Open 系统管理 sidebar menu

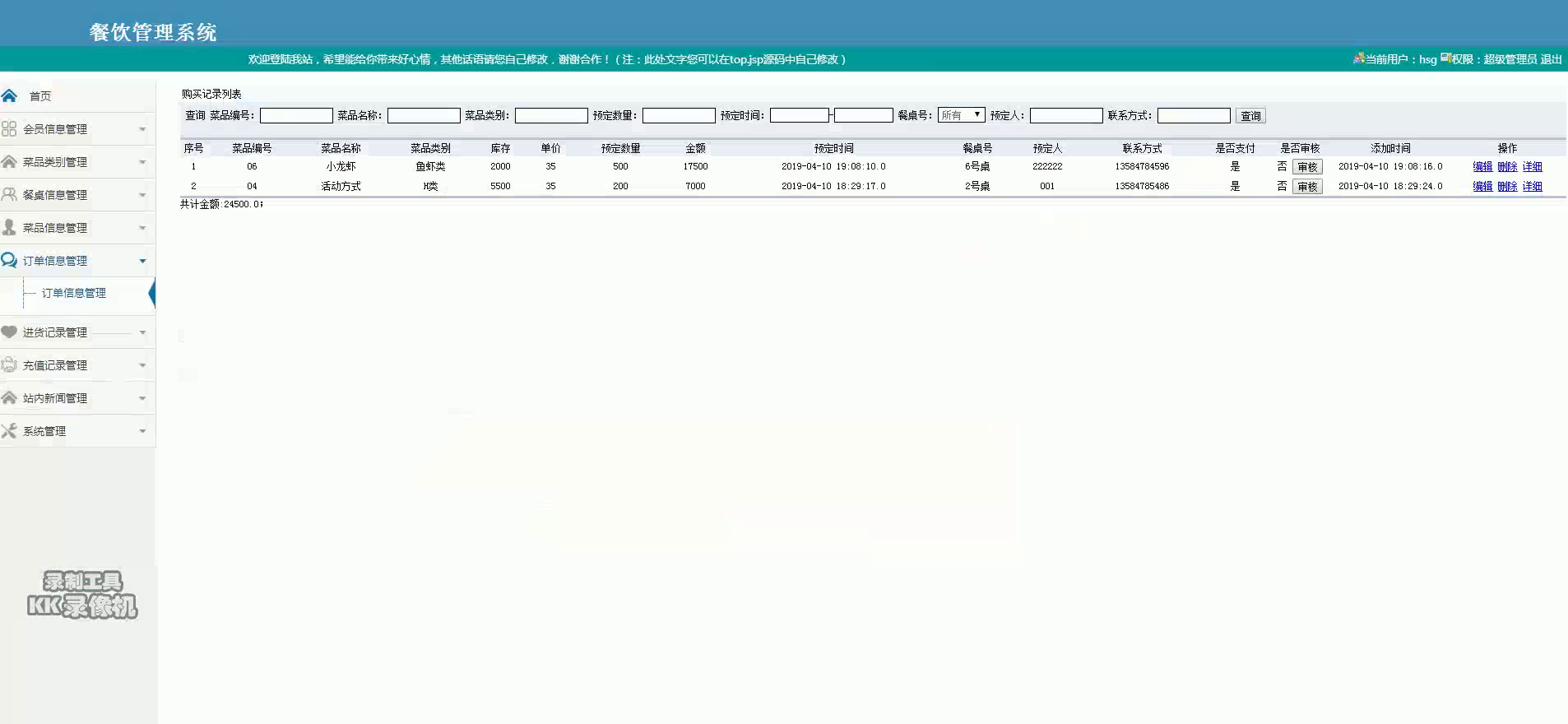click(77, 431)
